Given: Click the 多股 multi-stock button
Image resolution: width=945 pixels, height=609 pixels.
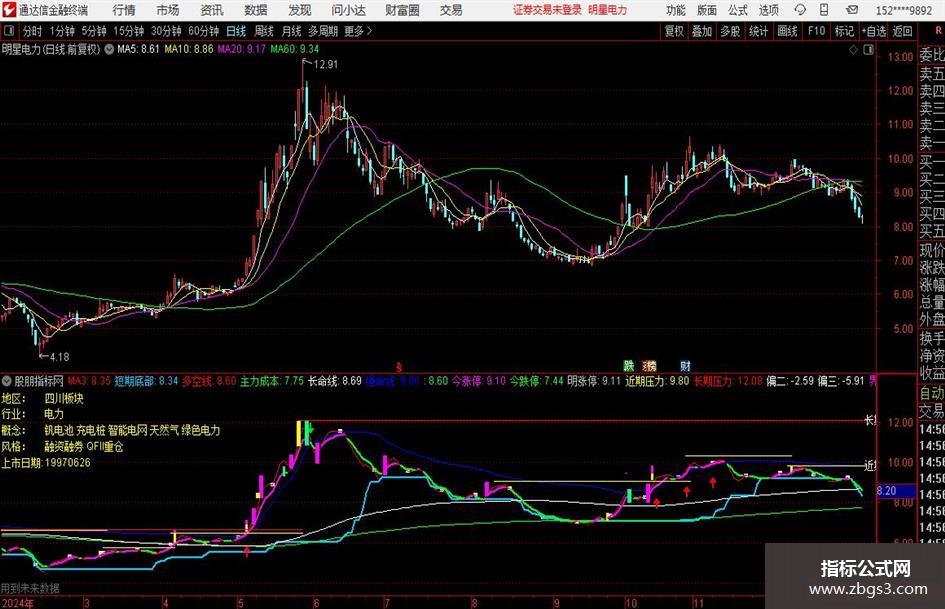Looking at the screenshot, I should click(730, 31).
